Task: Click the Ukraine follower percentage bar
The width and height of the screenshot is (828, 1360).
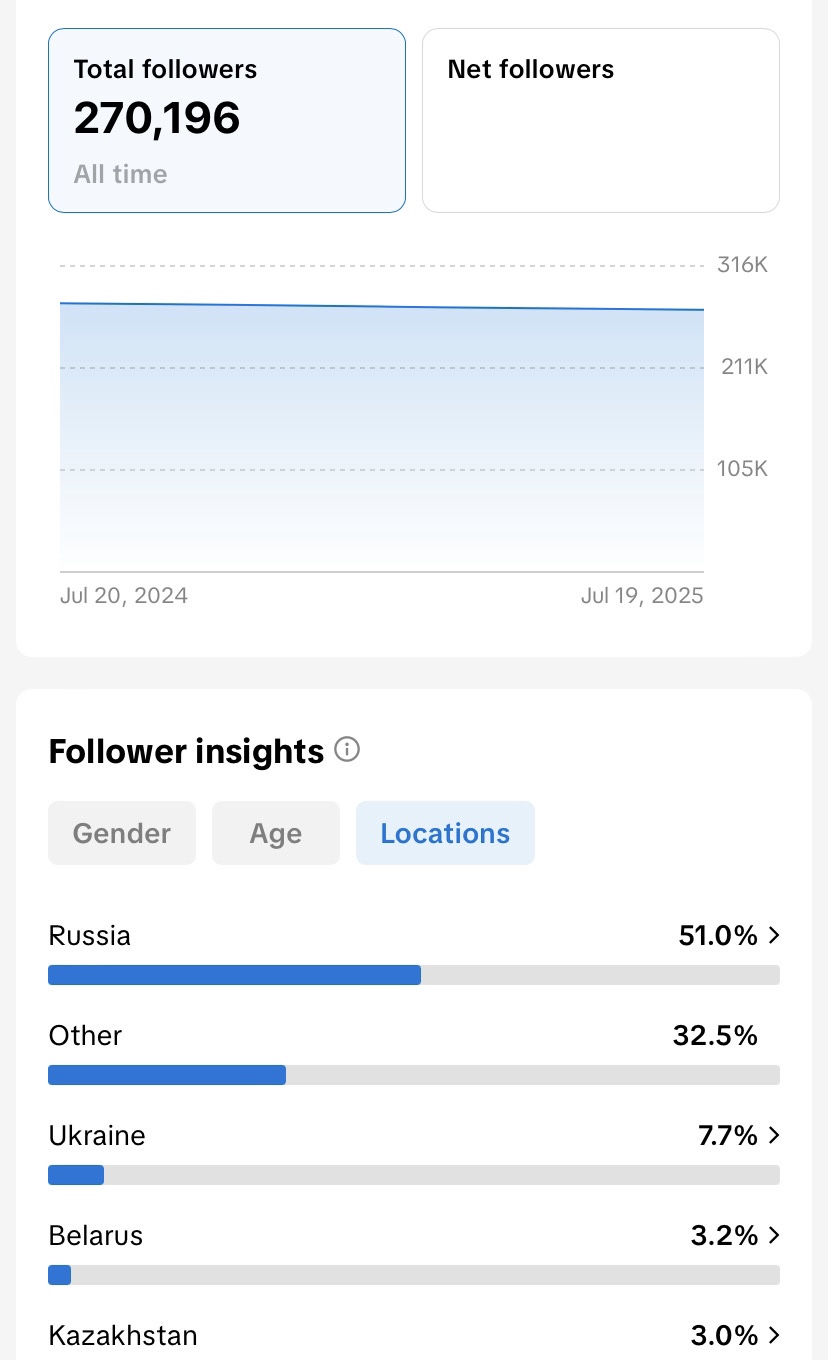Action: coord(413,1175)
